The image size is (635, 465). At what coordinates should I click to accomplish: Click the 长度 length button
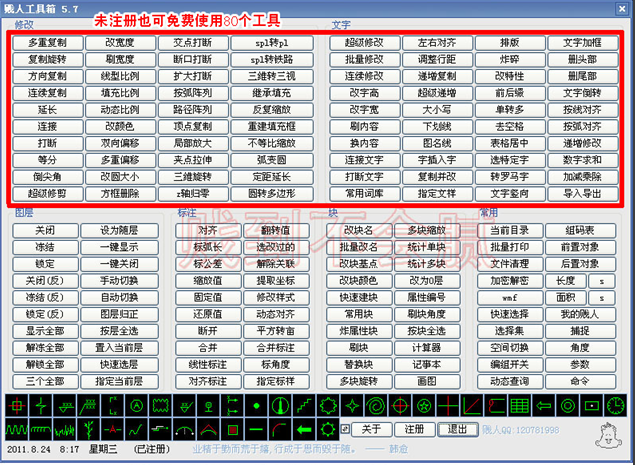tap(566, 281)
